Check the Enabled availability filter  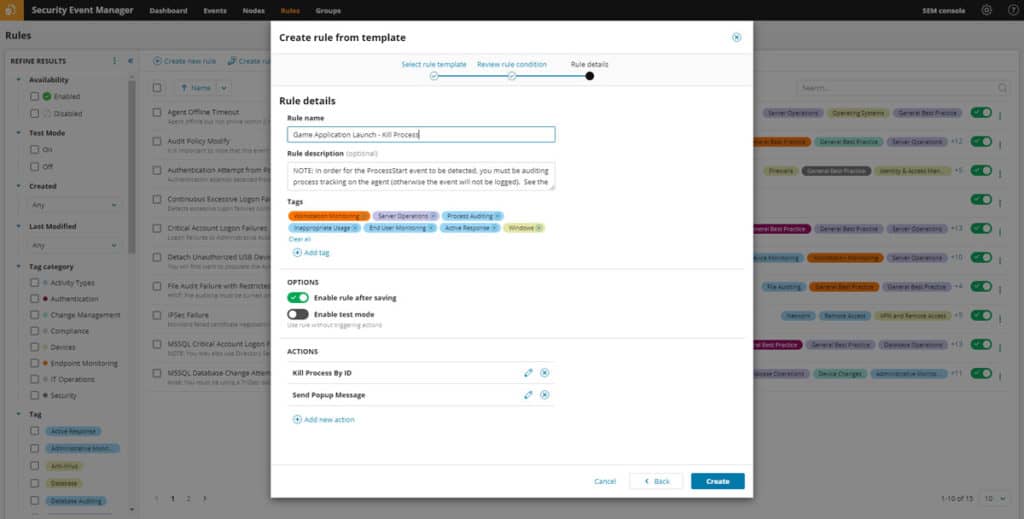pos(35,97)
